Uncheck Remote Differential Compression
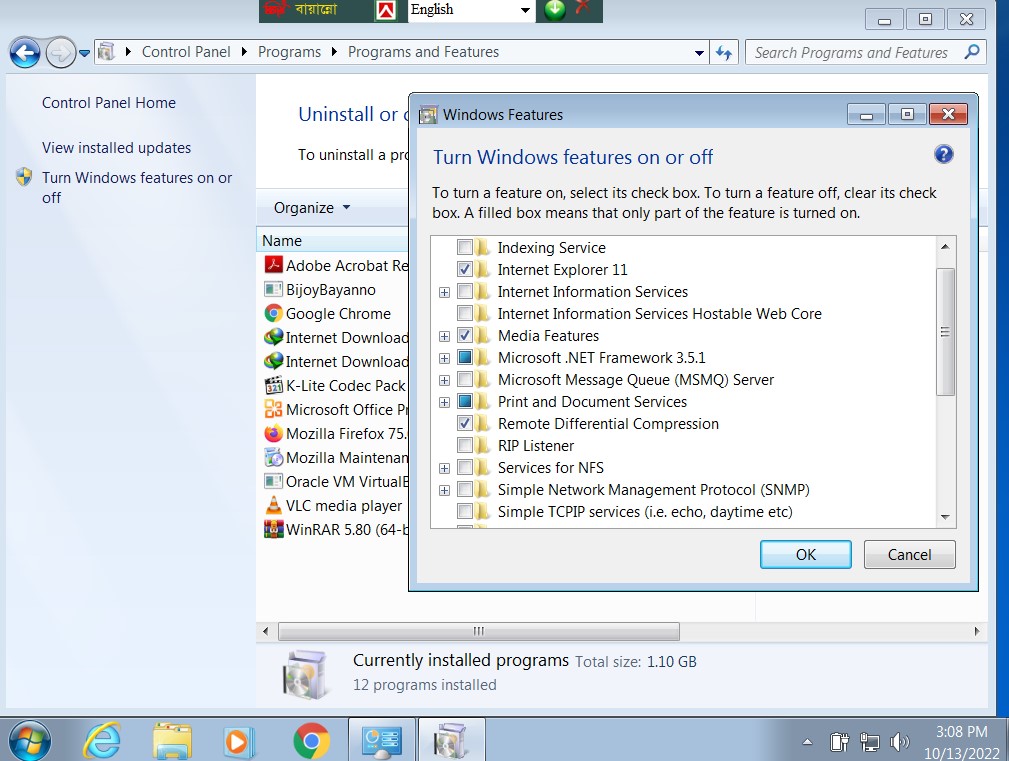1009x761 pixels. coord(465,423)
